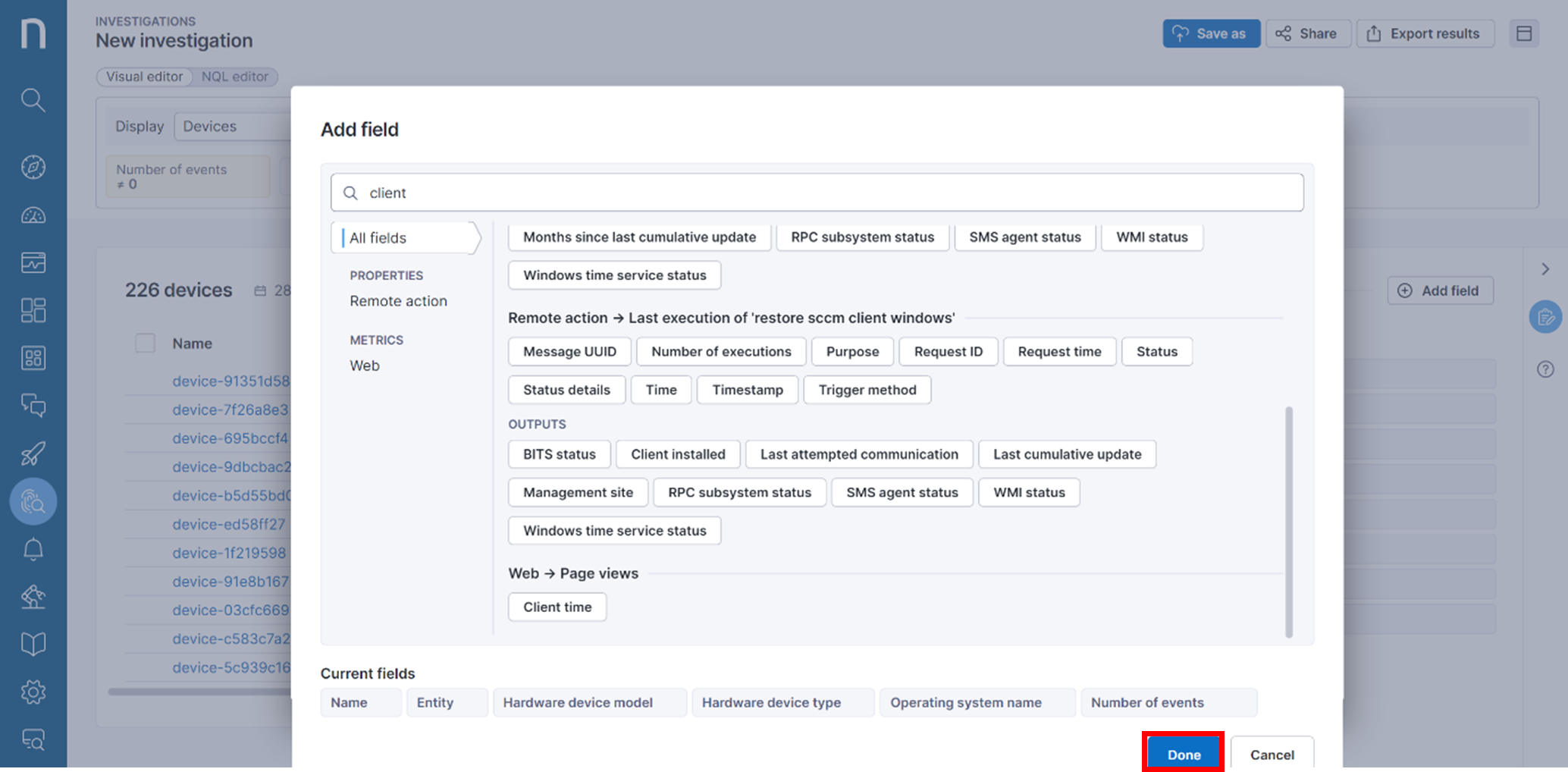Toggle the BITS status output field
Viewport: 1568px width, 772px height.
pos(559,453)
